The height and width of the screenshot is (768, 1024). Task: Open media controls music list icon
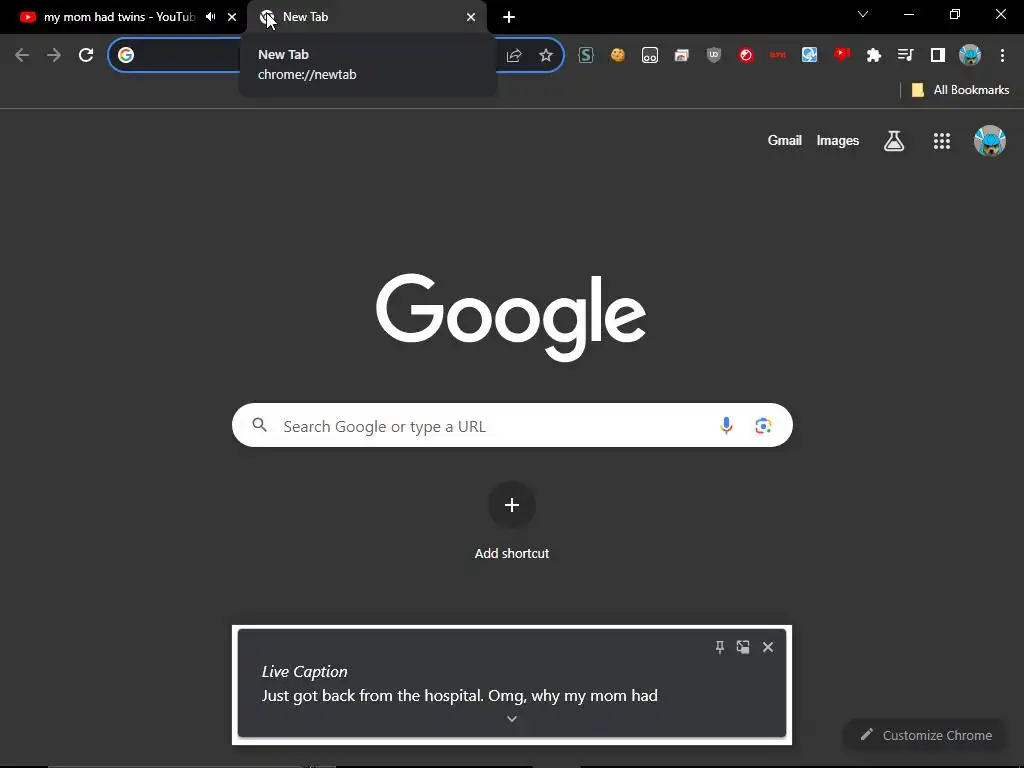906,56
